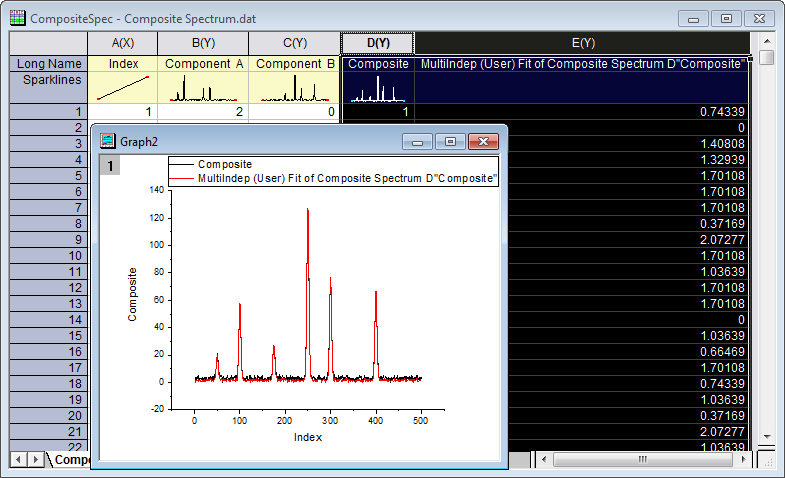Open the Component B sparkline
The image size is (785, 478).
[x=294, y=89]
